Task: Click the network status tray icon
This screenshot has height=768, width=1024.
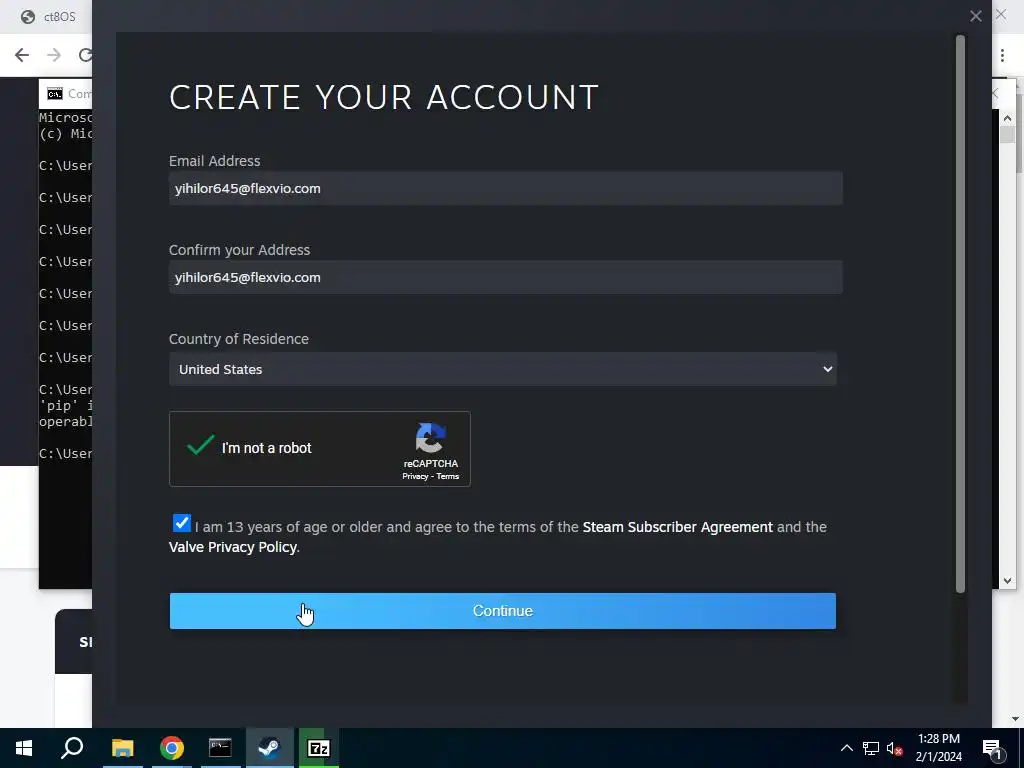Action: pyautogui.click(x=871, y=748)
